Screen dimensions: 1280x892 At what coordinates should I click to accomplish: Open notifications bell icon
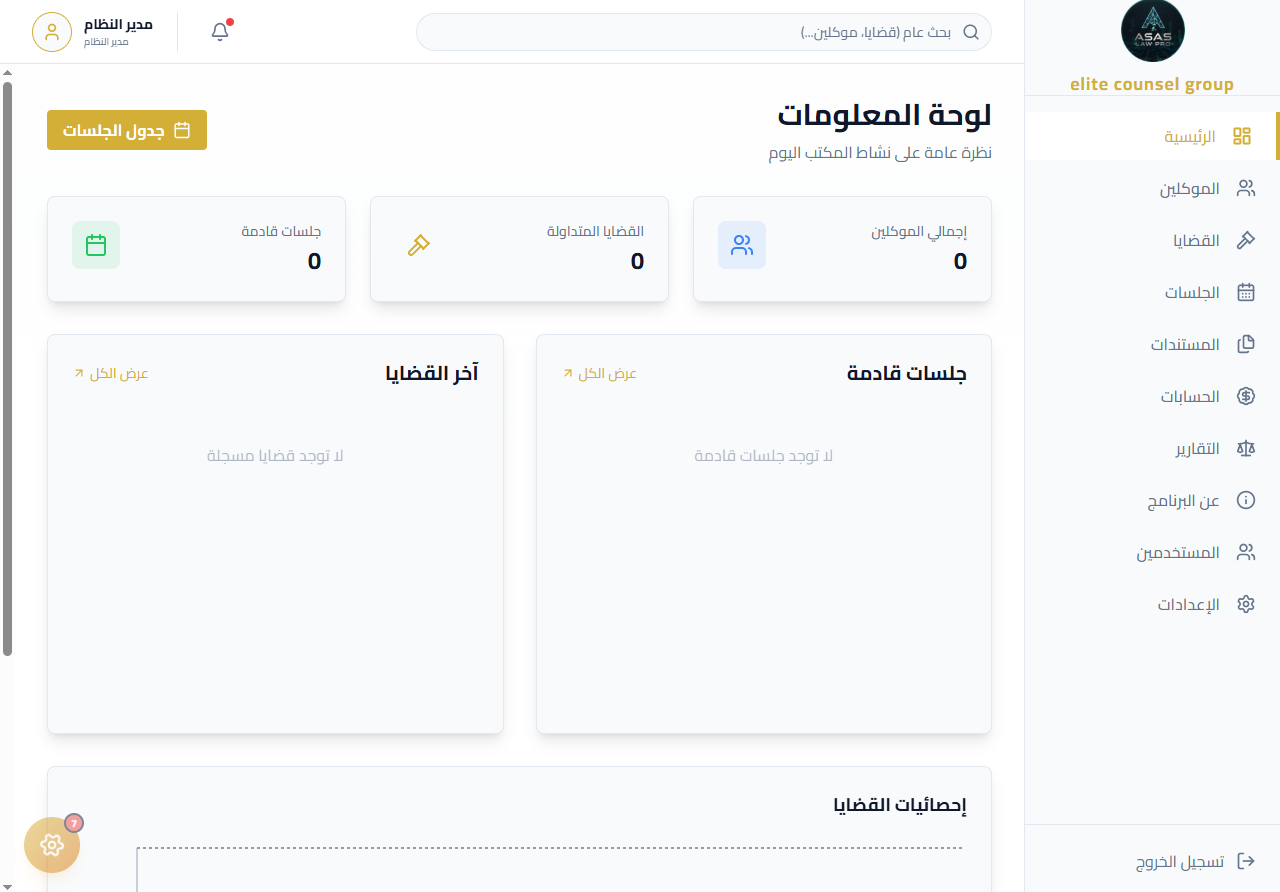[220, 32]
